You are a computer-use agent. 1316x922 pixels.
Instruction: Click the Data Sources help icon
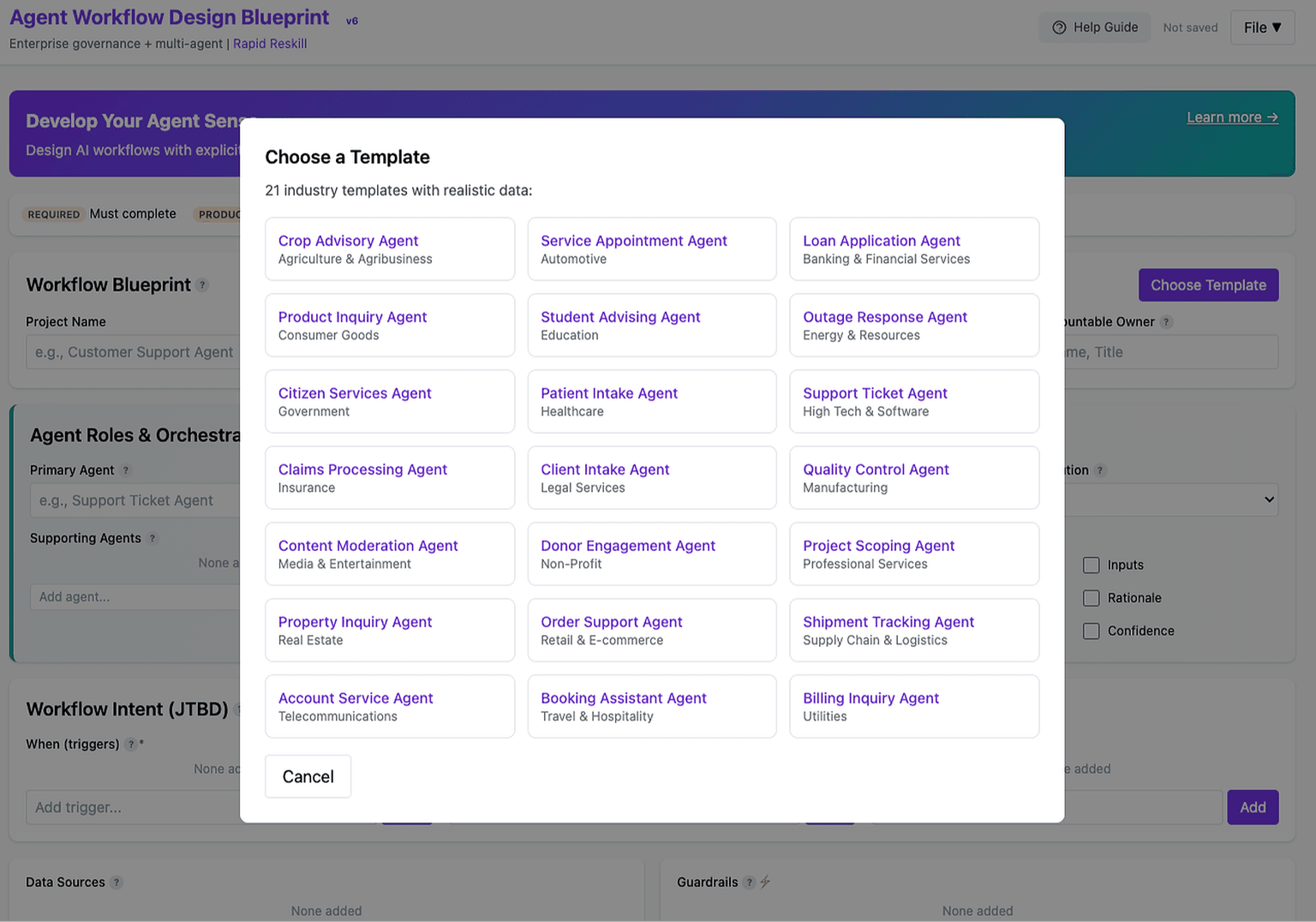pyautogui.click(x=118, y=882)
